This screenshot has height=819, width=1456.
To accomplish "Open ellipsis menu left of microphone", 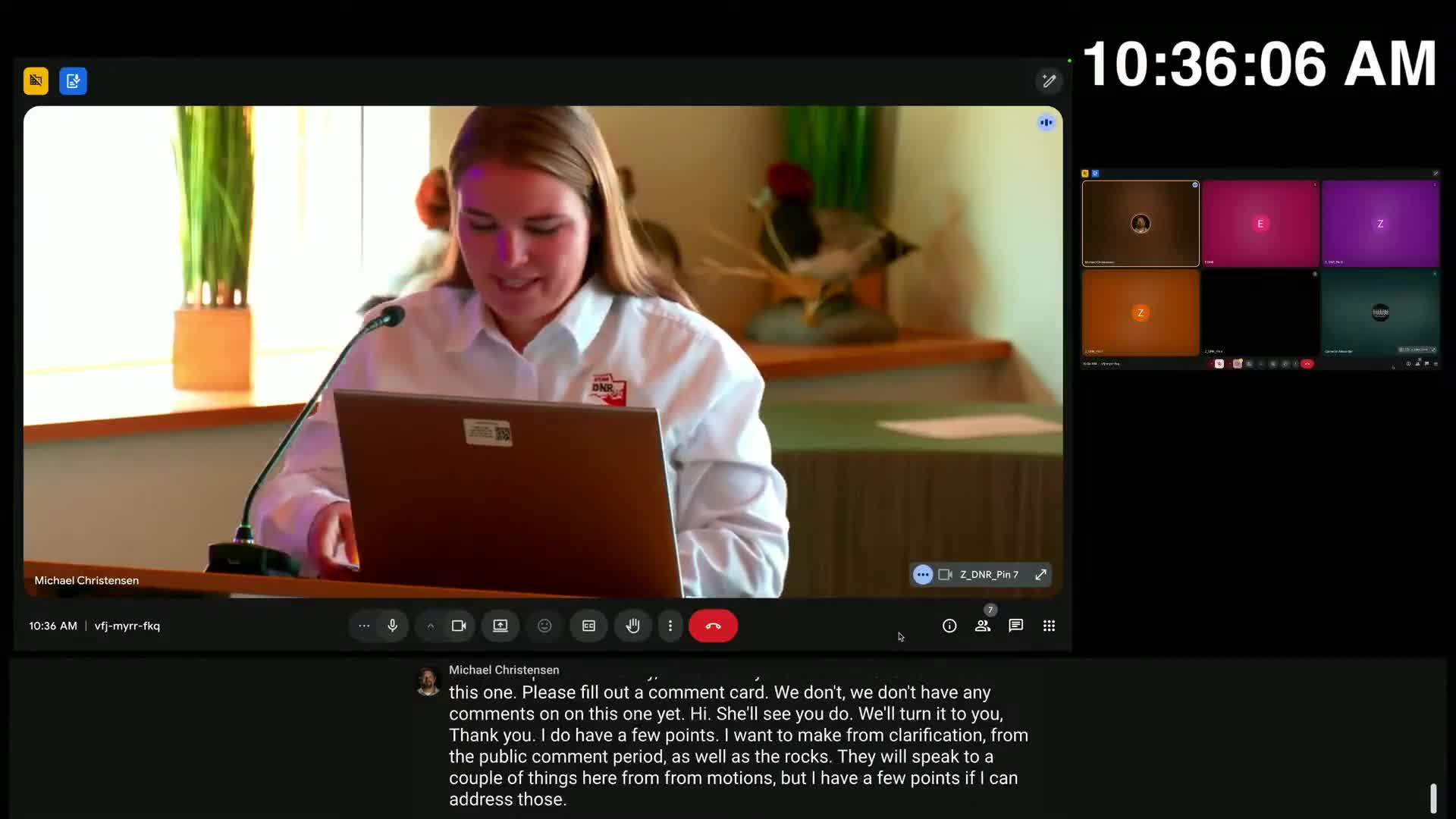I will pos(364,626).
